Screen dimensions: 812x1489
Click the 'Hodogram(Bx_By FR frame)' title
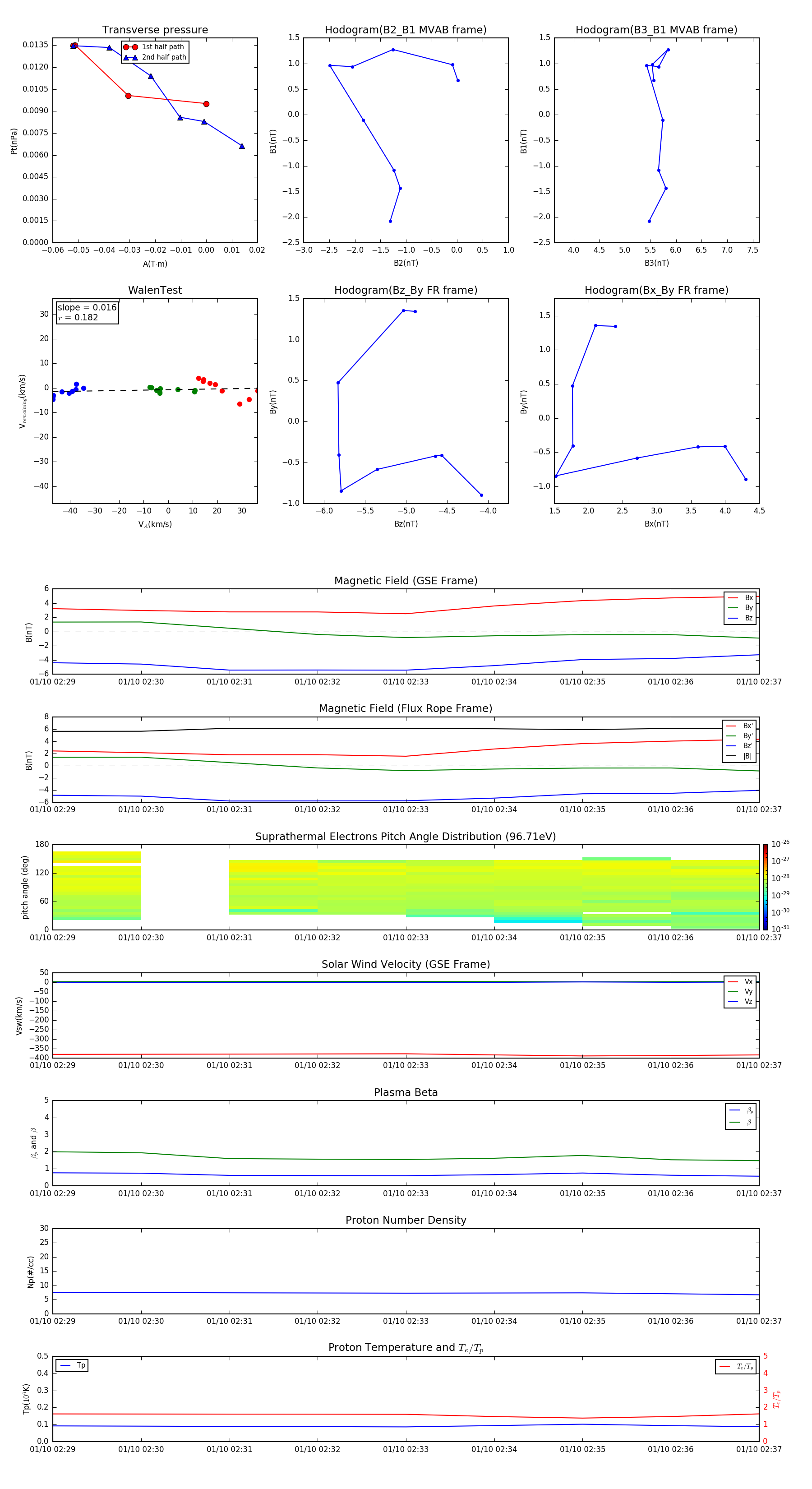(x=656, y=290)
